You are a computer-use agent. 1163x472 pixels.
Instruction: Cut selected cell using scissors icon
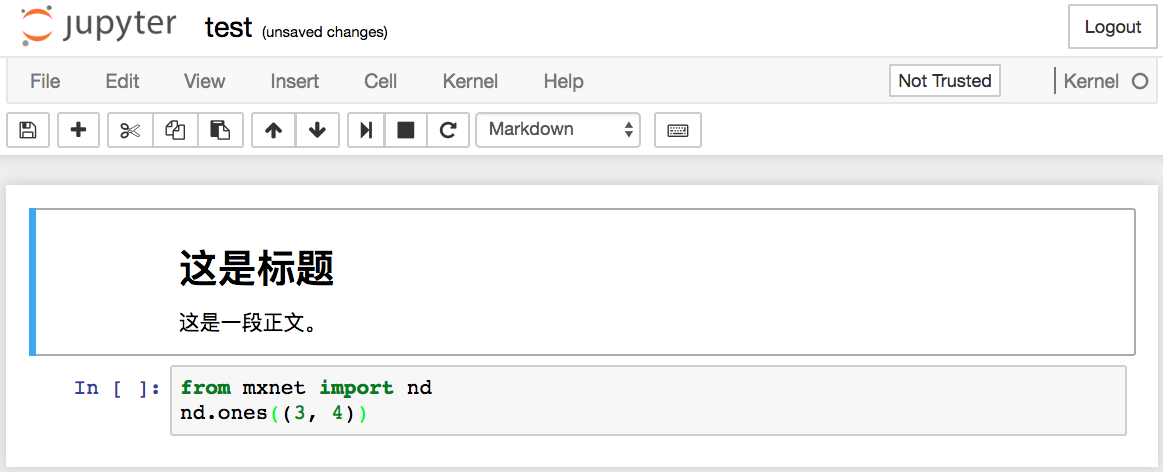click(x=130, y=130)
